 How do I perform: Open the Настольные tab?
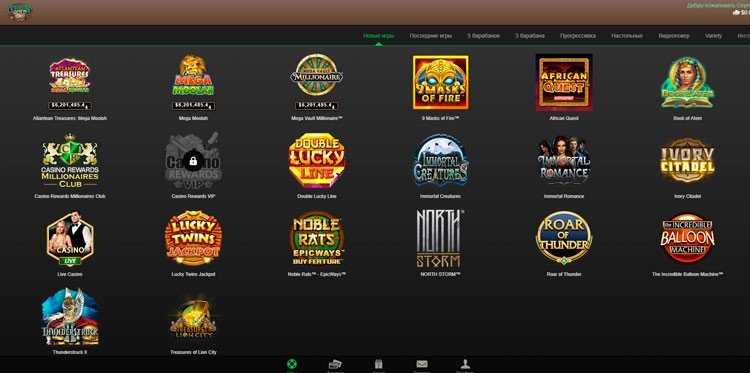pos(627,36)
